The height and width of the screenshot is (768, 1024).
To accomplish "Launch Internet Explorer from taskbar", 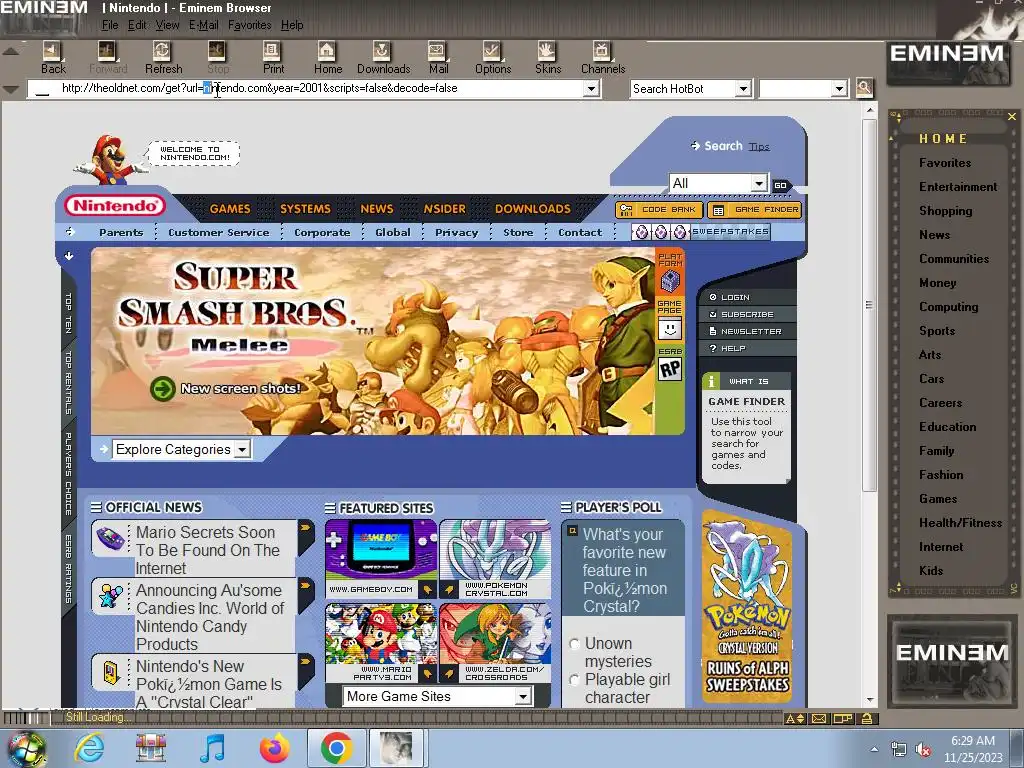I will 89,748.
